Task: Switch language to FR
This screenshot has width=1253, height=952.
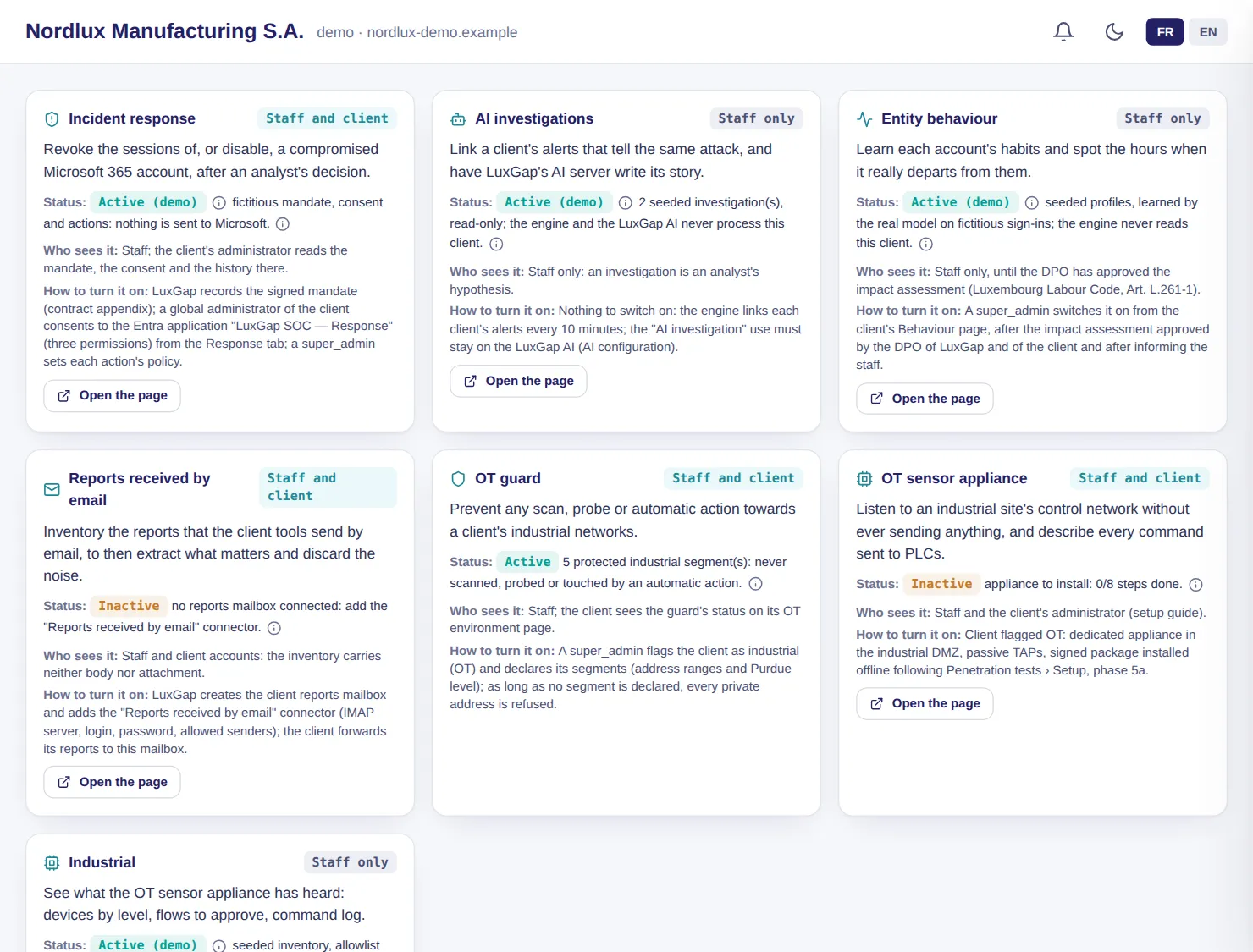Action: tap(1165, 32)
